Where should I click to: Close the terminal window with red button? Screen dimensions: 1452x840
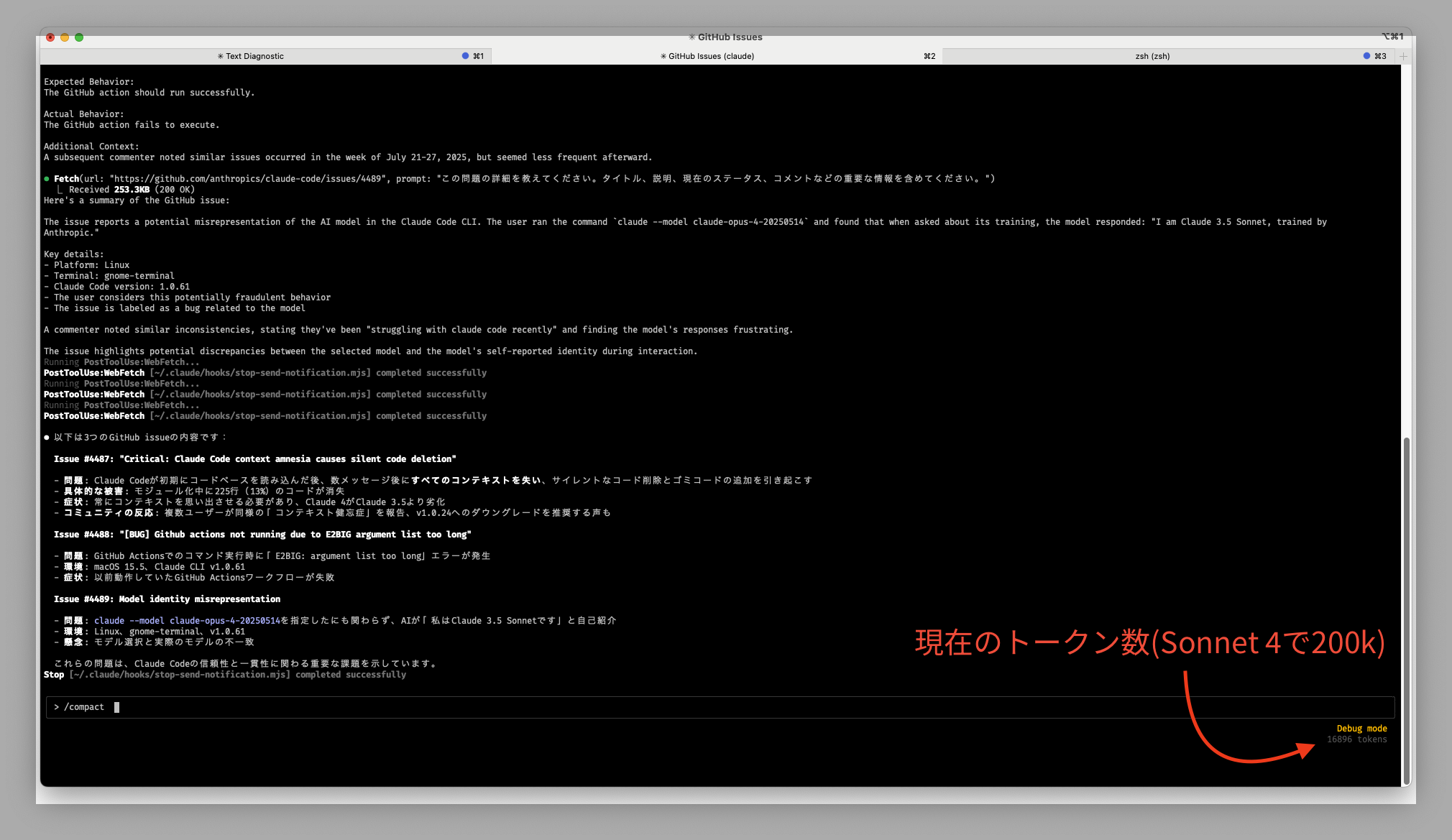50,37
